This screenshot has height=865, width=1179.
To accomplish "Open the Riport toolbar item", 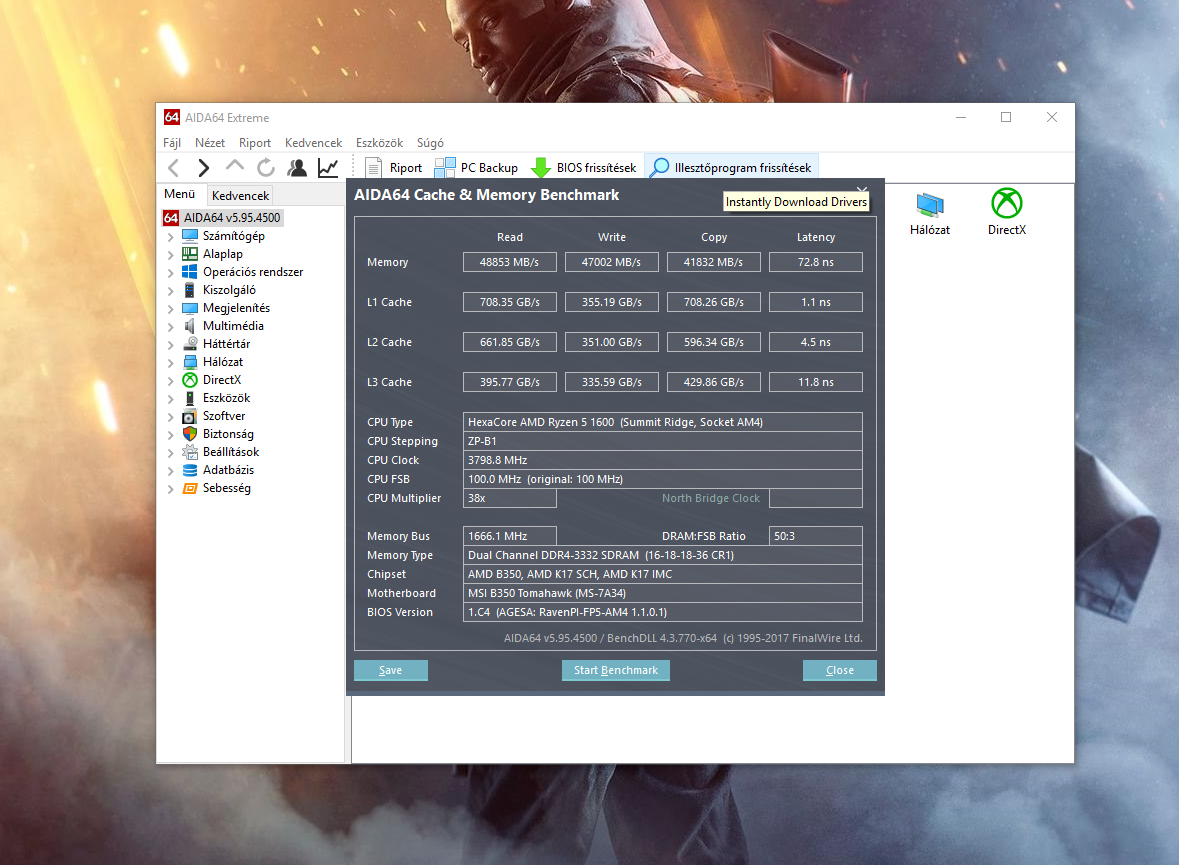I will 393,168.
